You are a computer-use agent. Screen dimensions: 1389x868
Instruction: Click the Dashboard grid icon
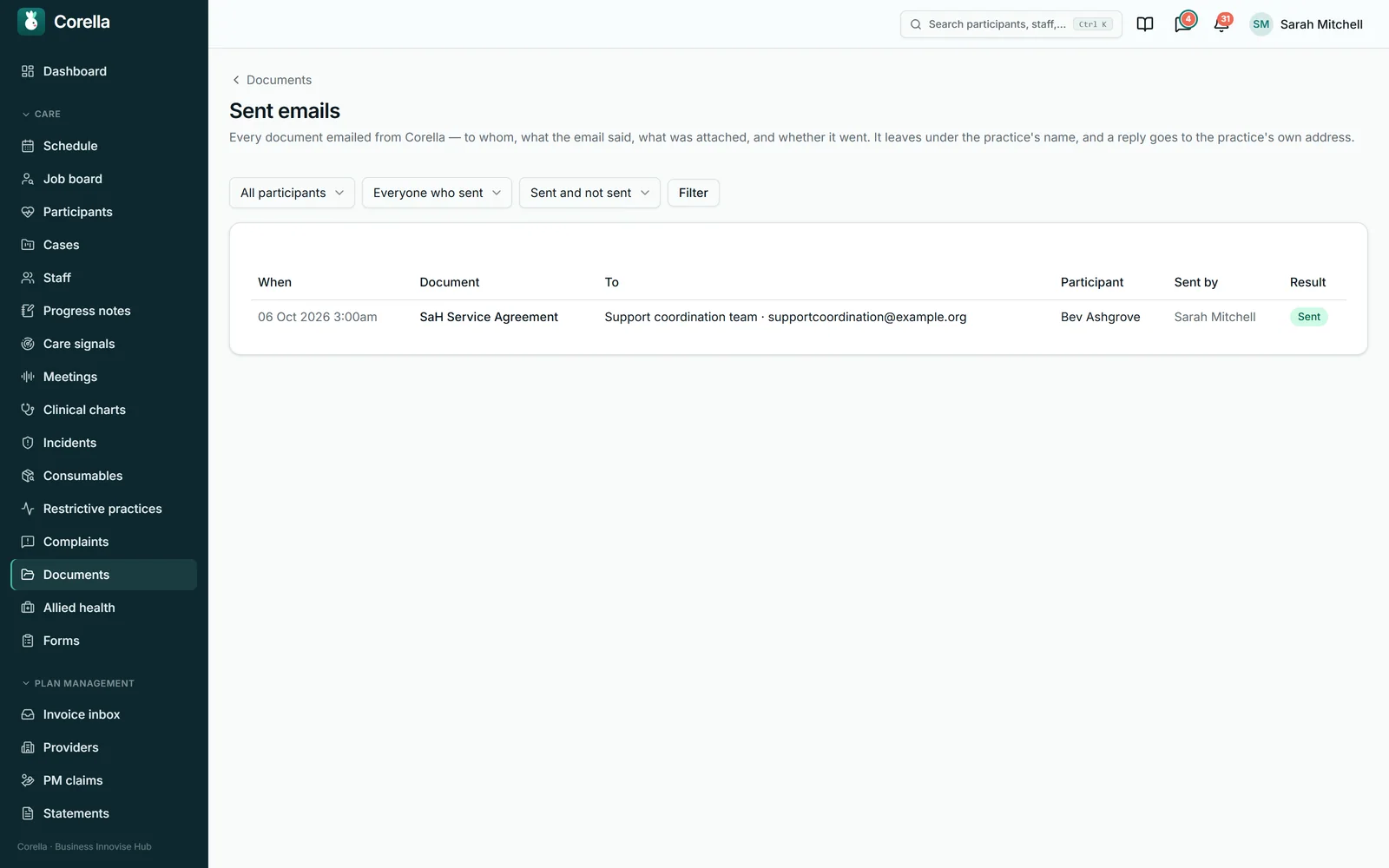(x=28, y=71)
